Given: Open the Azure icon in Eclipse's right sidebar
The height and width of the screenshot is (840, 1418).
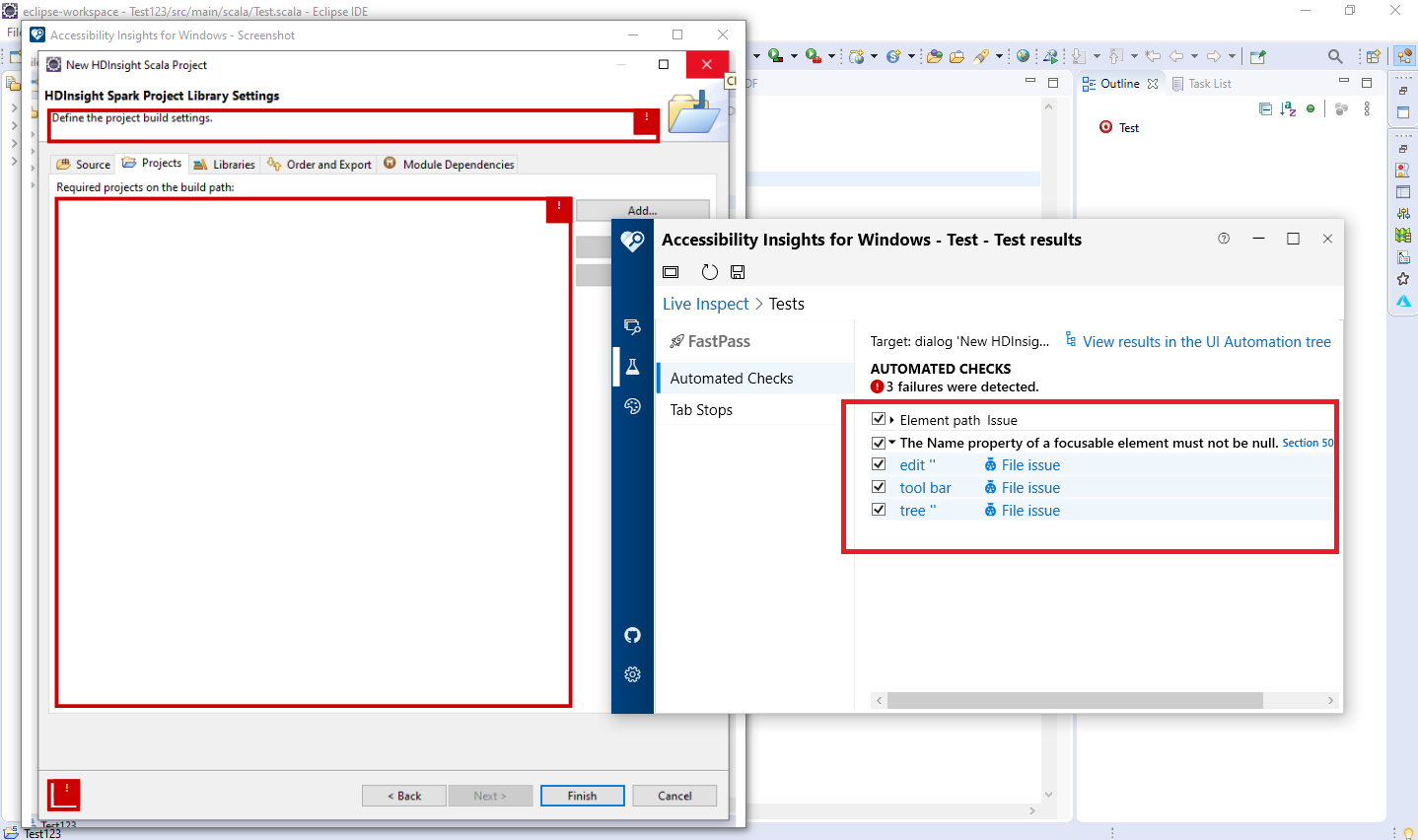Looking at the screenshot, I should [1402, 301].
